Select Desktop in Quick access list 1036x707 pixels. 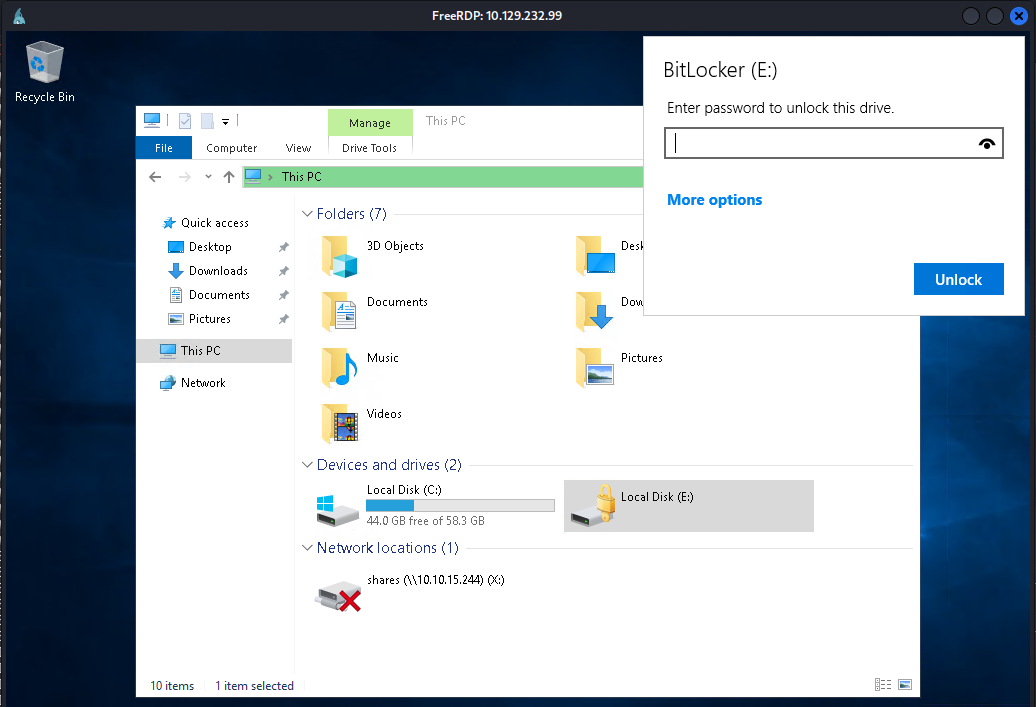tap(210, 246)
